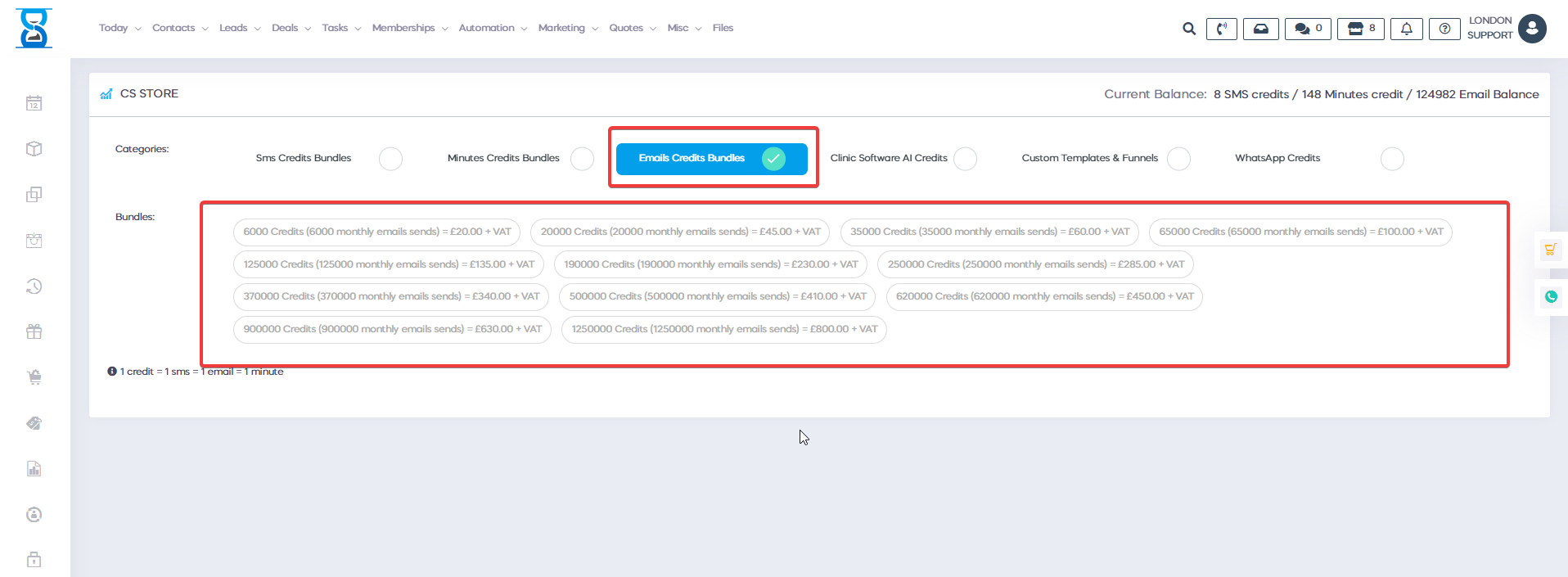Open the Deals menu
The height and width of the screenshot is (577, 1568).
(x=291, y=28)
